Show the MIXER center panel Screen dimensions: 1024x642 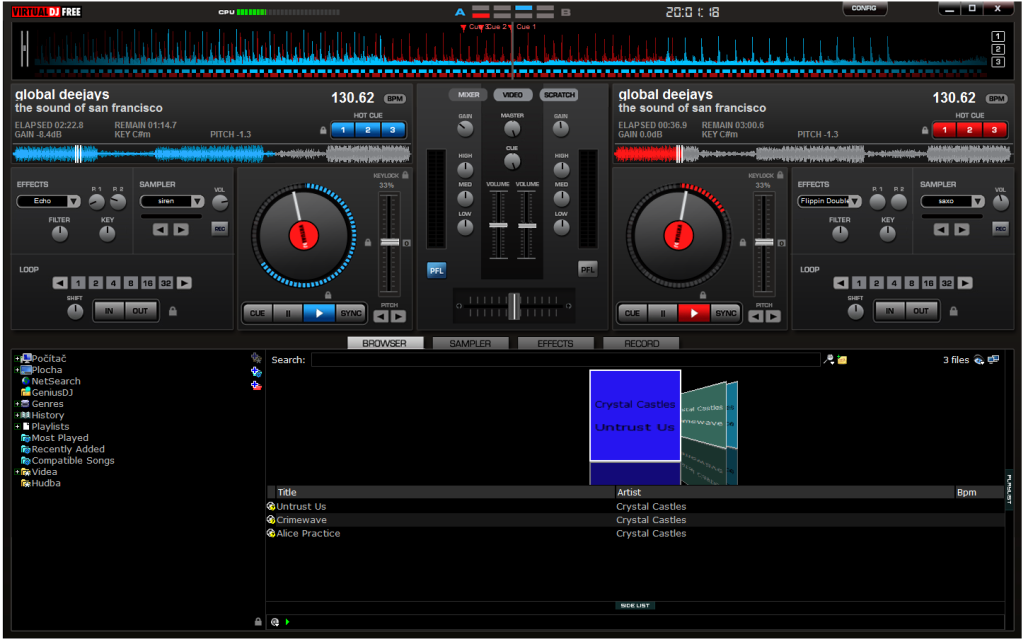(468, 95)
